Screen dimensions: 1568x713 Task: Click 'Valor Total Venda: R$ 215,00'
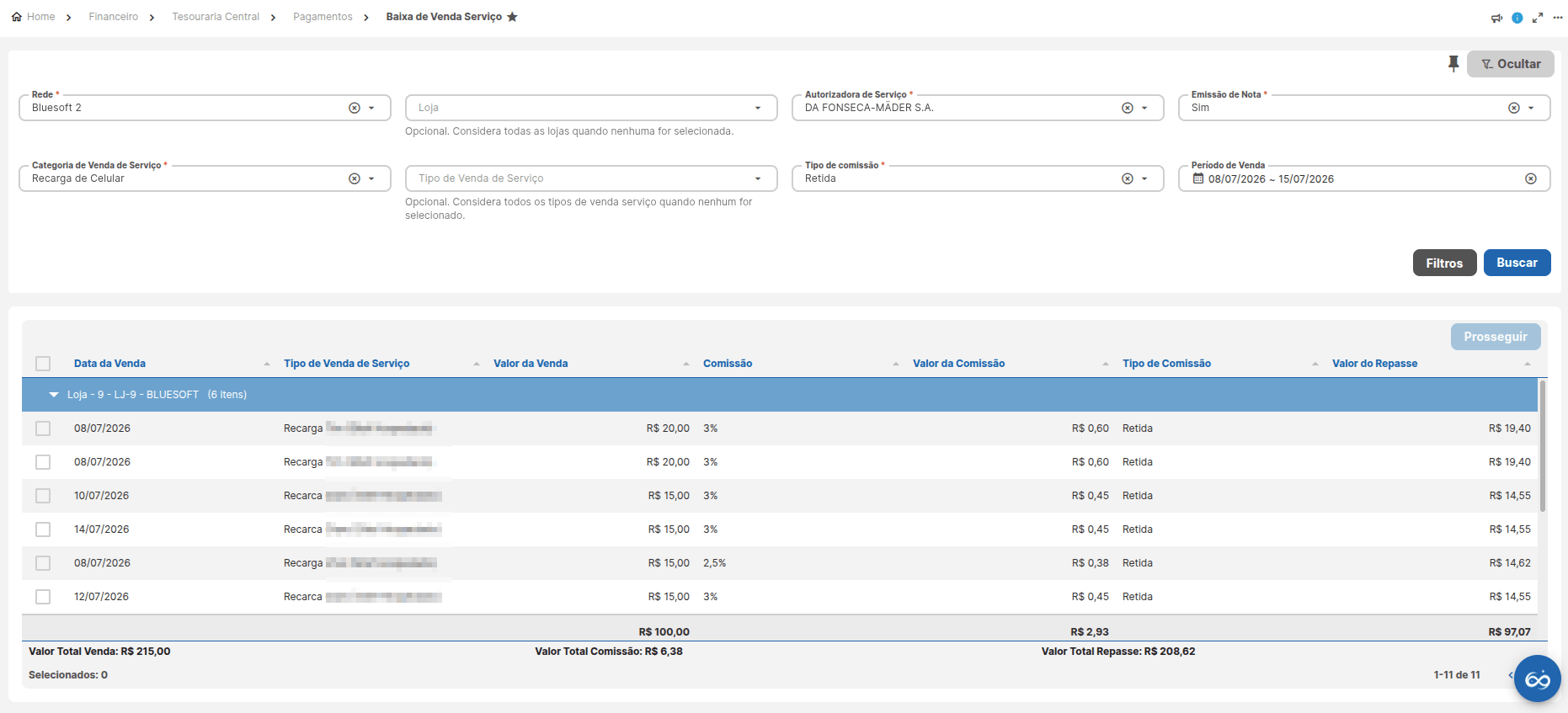[99, 652]
